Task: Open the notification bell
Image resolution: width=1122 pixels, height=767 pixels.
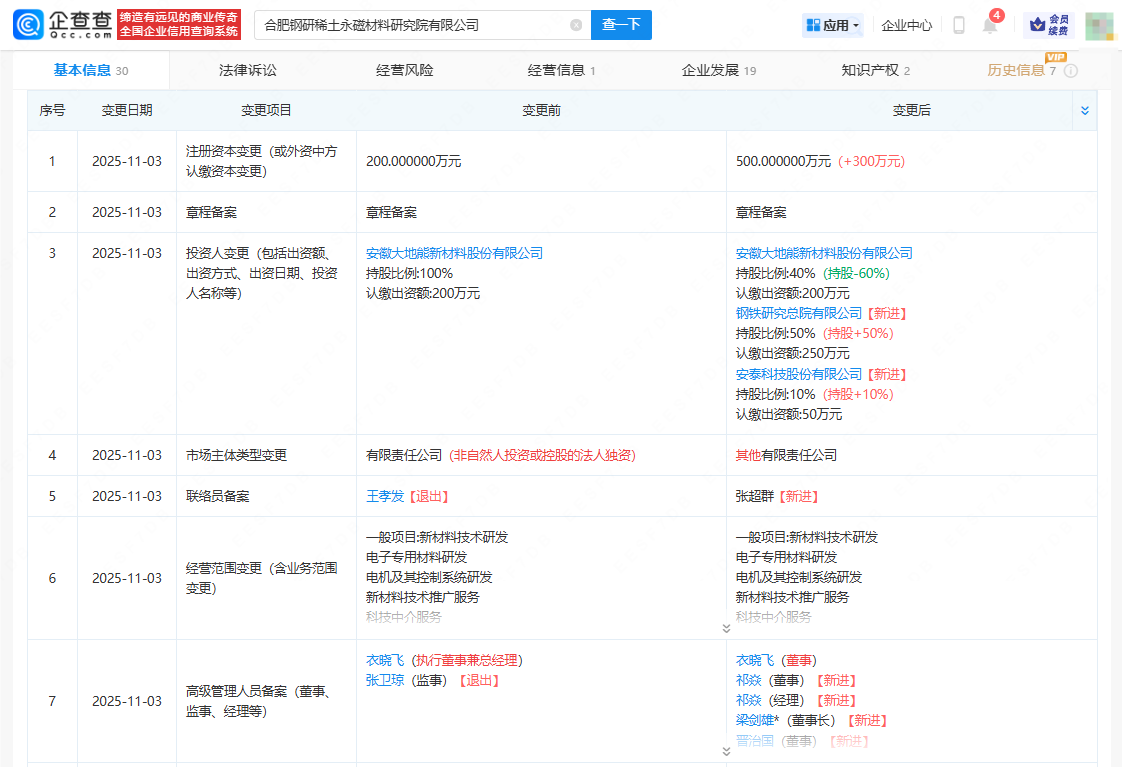Action: pos(989,26)
